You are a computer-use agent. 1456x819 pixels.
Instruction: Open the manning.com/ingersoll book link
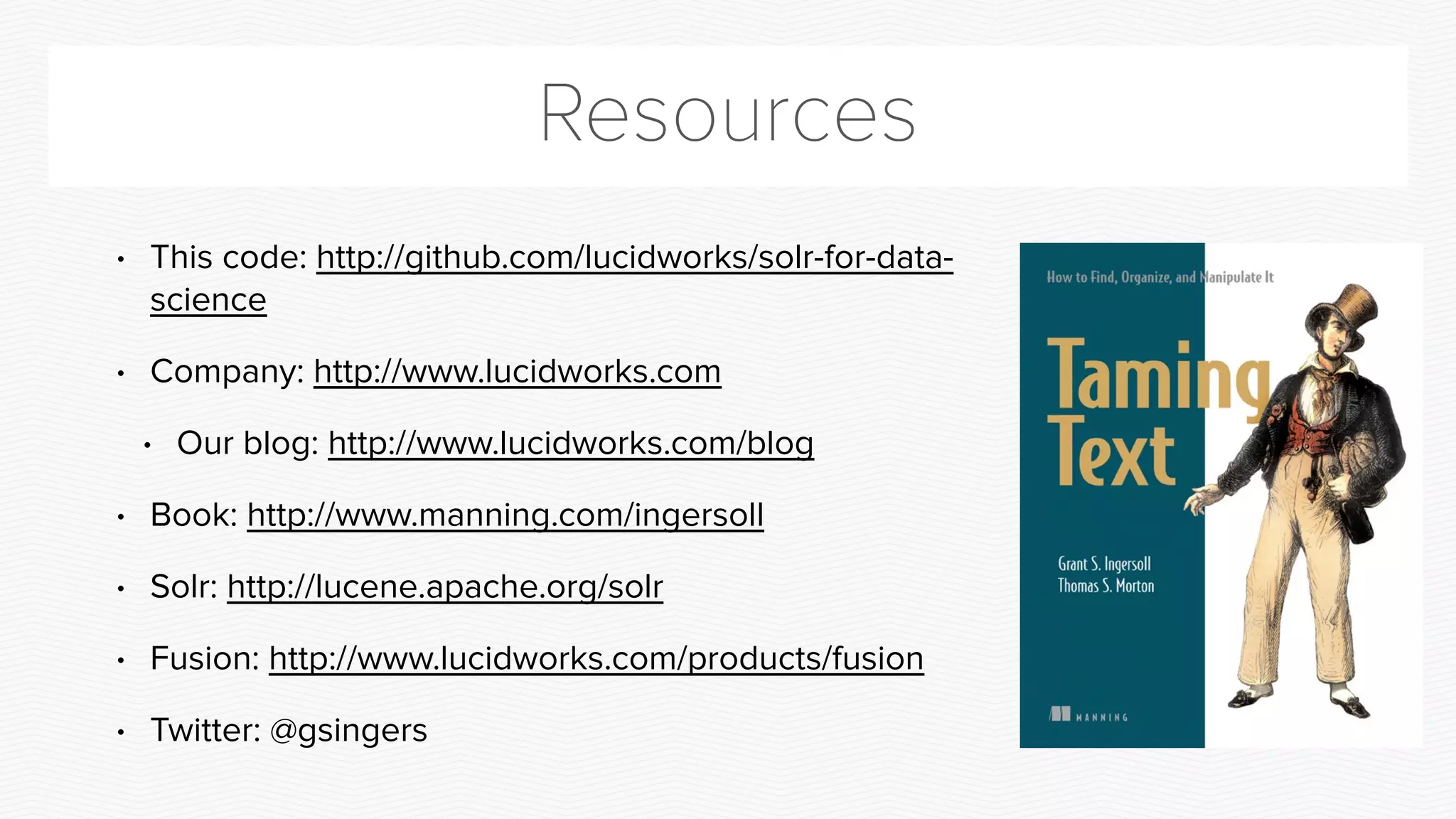tap(505, 515)
